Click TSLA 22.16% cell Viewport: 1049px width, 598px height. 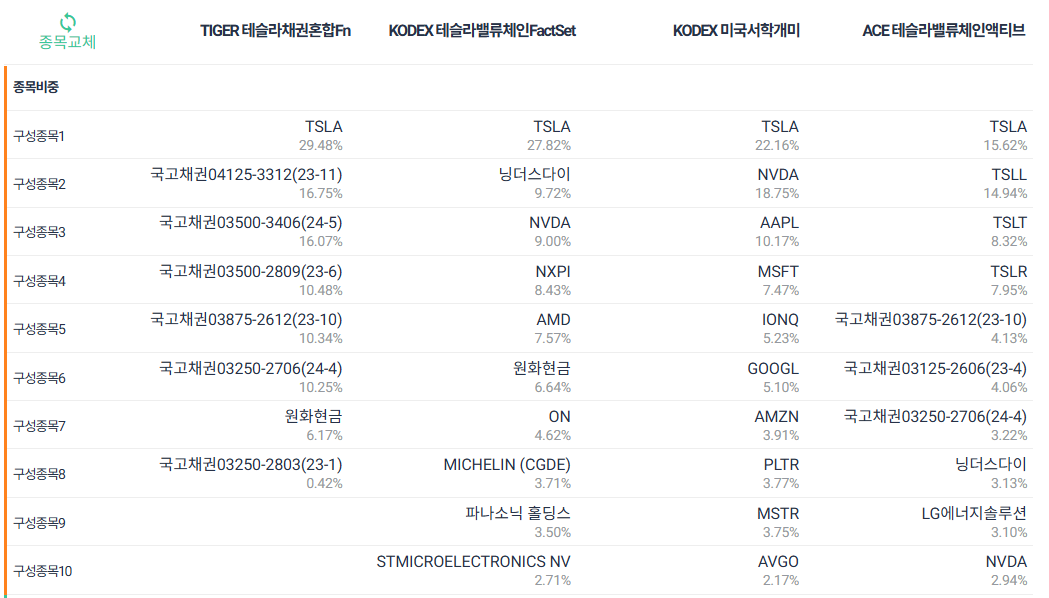(777, 135)
